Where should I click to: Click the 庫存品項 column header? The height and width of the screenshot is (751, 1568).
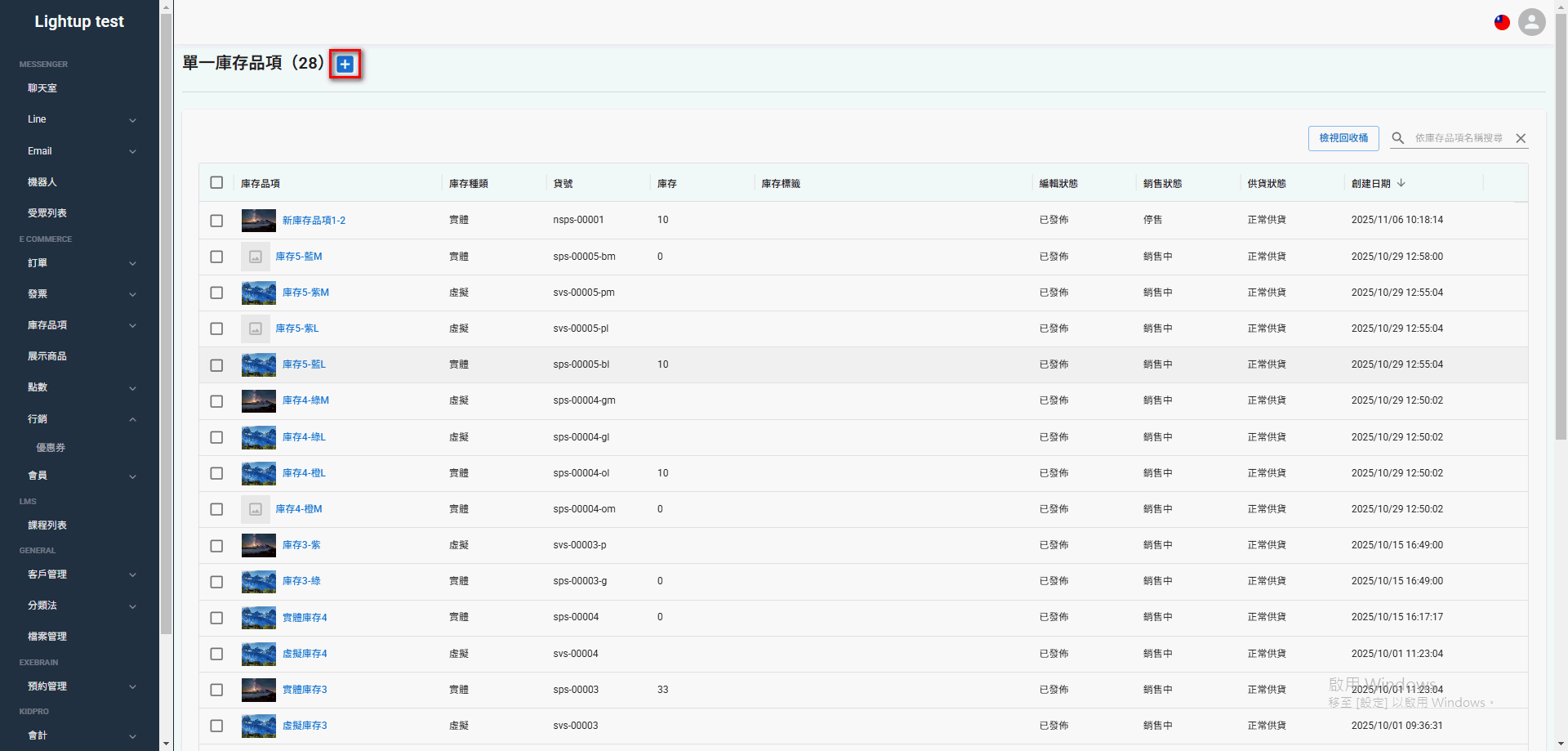pos(261,184)
